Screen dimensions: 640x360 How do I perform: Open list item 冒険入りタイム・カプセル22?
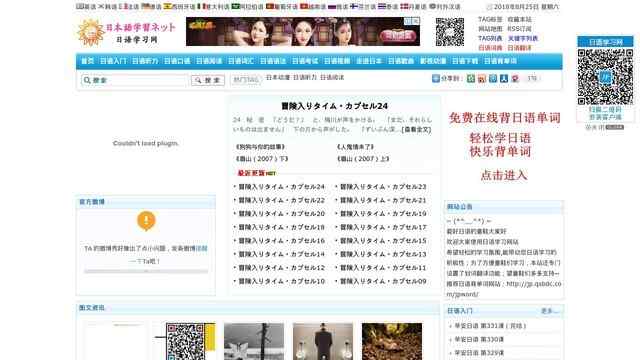pos(282,200)
